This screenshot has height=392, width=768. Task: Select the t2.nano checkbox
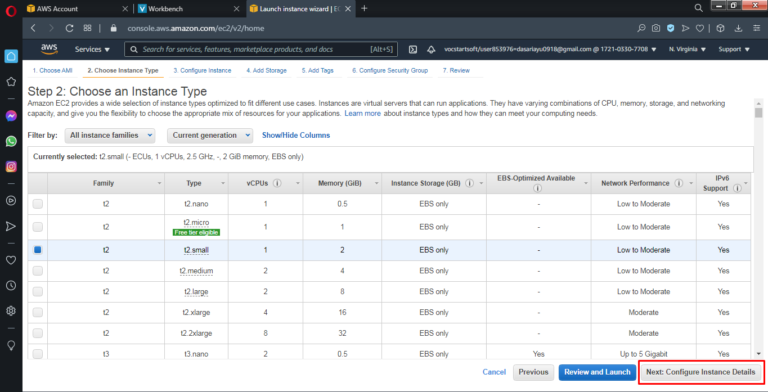point(38,204)
